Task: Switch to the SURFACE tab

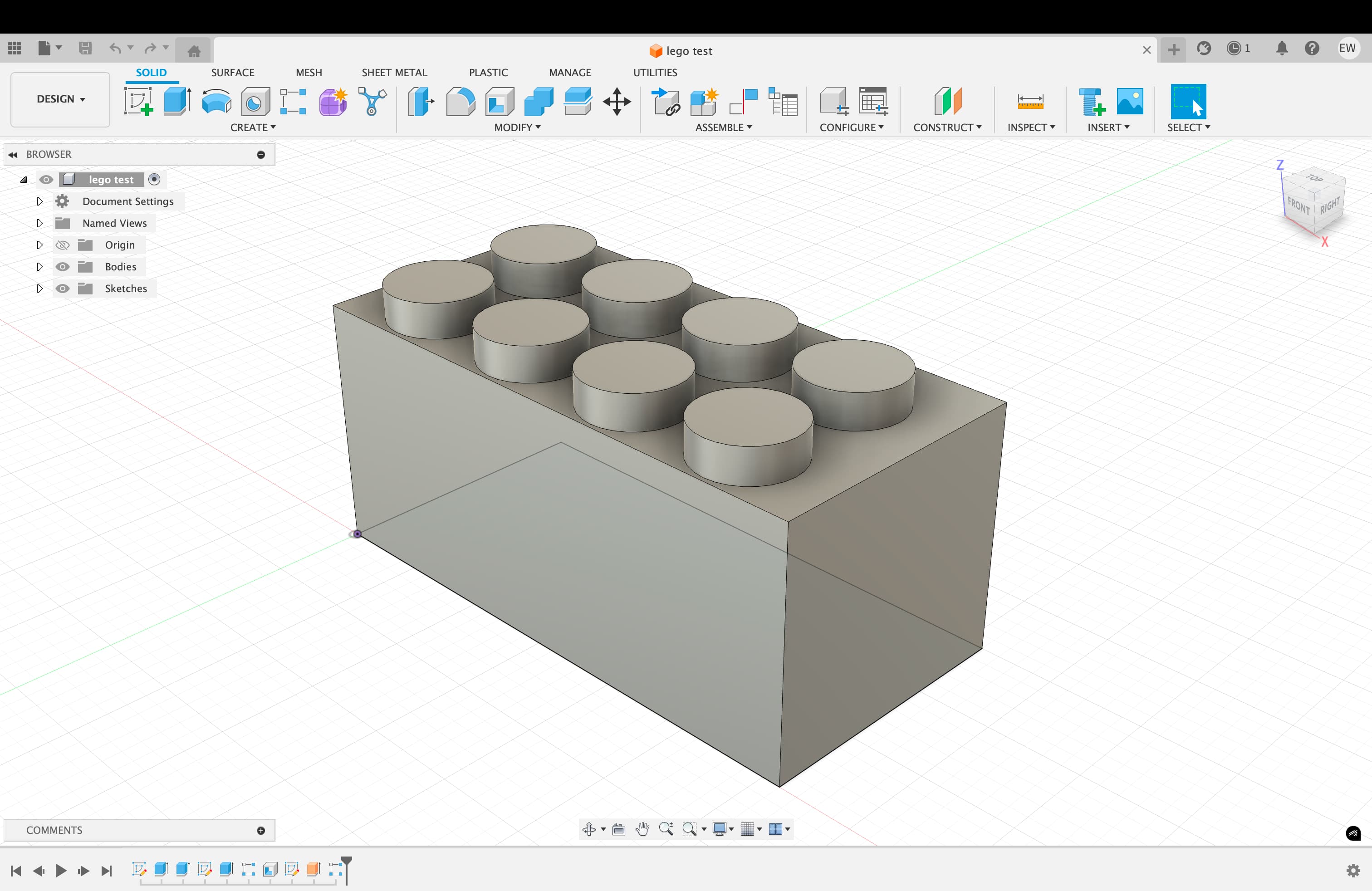Action: [232, 73]
